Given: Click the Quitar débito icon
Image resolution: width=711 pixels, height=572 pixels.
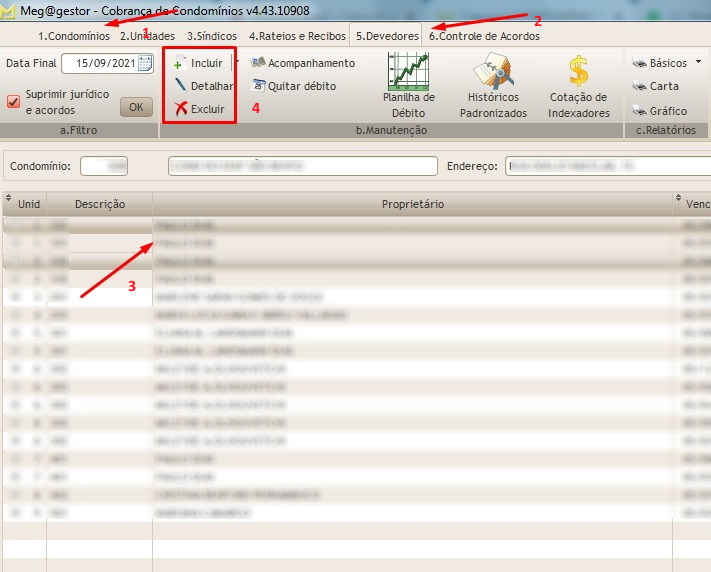Looking at the screenshot, I should pyautogui.click(x=258, y=86).
